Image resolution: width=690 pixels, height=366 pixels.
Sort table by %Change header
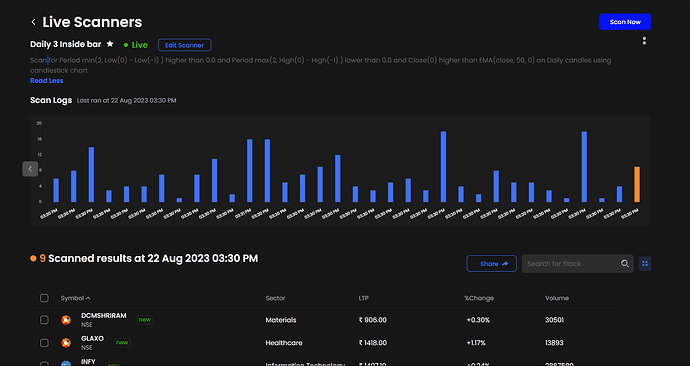pos(479,298)
